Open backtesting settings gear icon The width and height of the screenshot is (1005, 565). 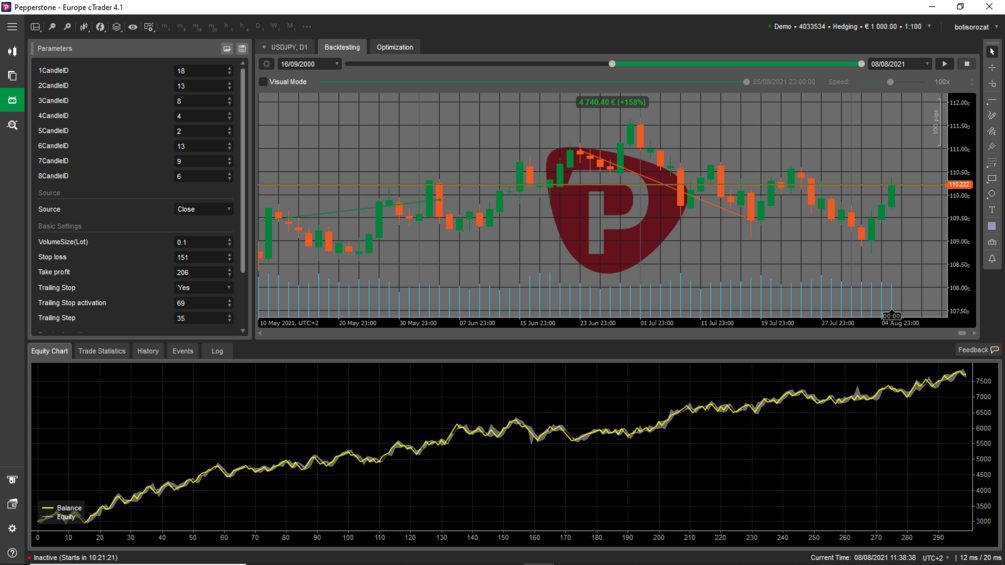267,64
